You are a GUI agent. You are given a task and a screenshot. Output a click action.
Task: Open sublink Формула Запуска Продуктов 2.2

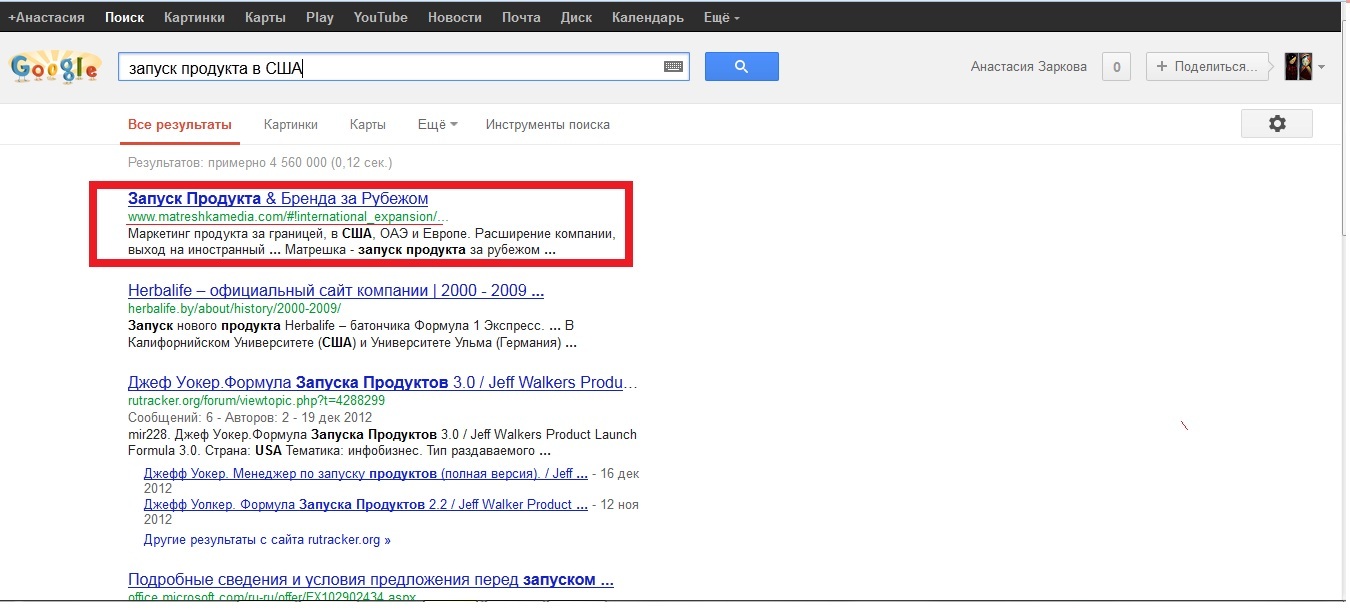(366, 505)
